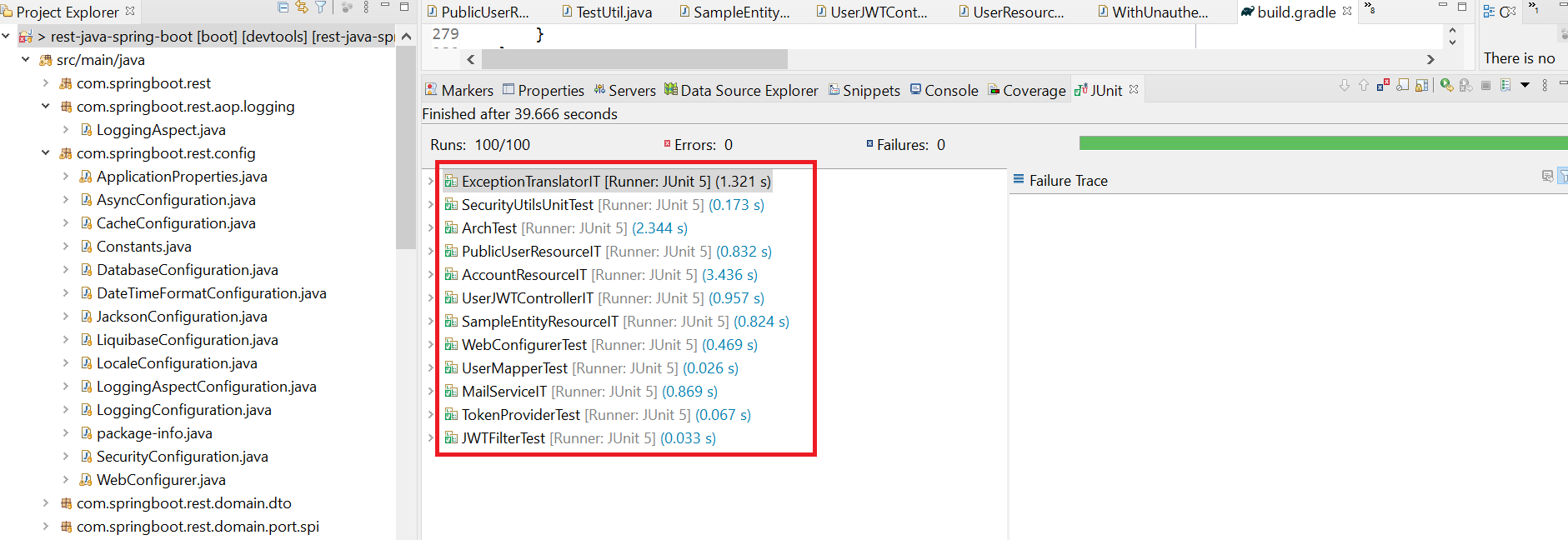Select the UserJWTCont... editor tab

(872, 12)
